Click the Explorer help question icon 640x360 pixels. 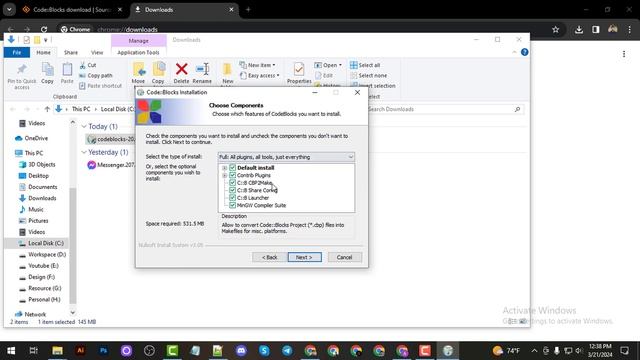(524, 52)
